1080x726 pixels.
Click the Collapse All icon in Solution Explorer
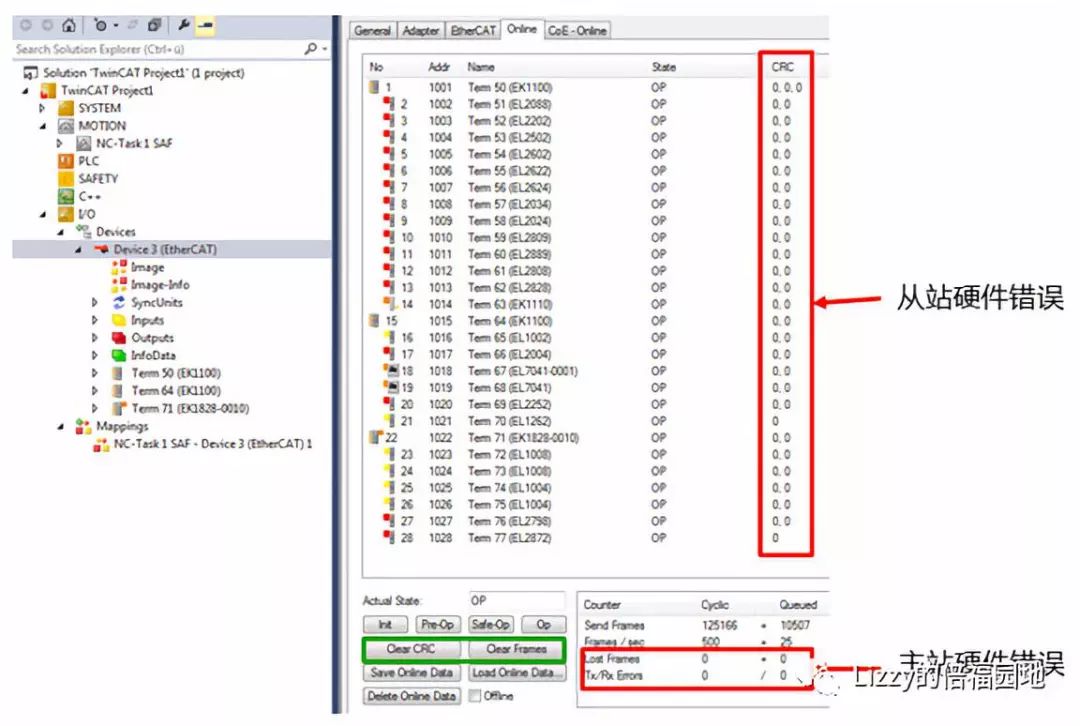pos(154,25)
